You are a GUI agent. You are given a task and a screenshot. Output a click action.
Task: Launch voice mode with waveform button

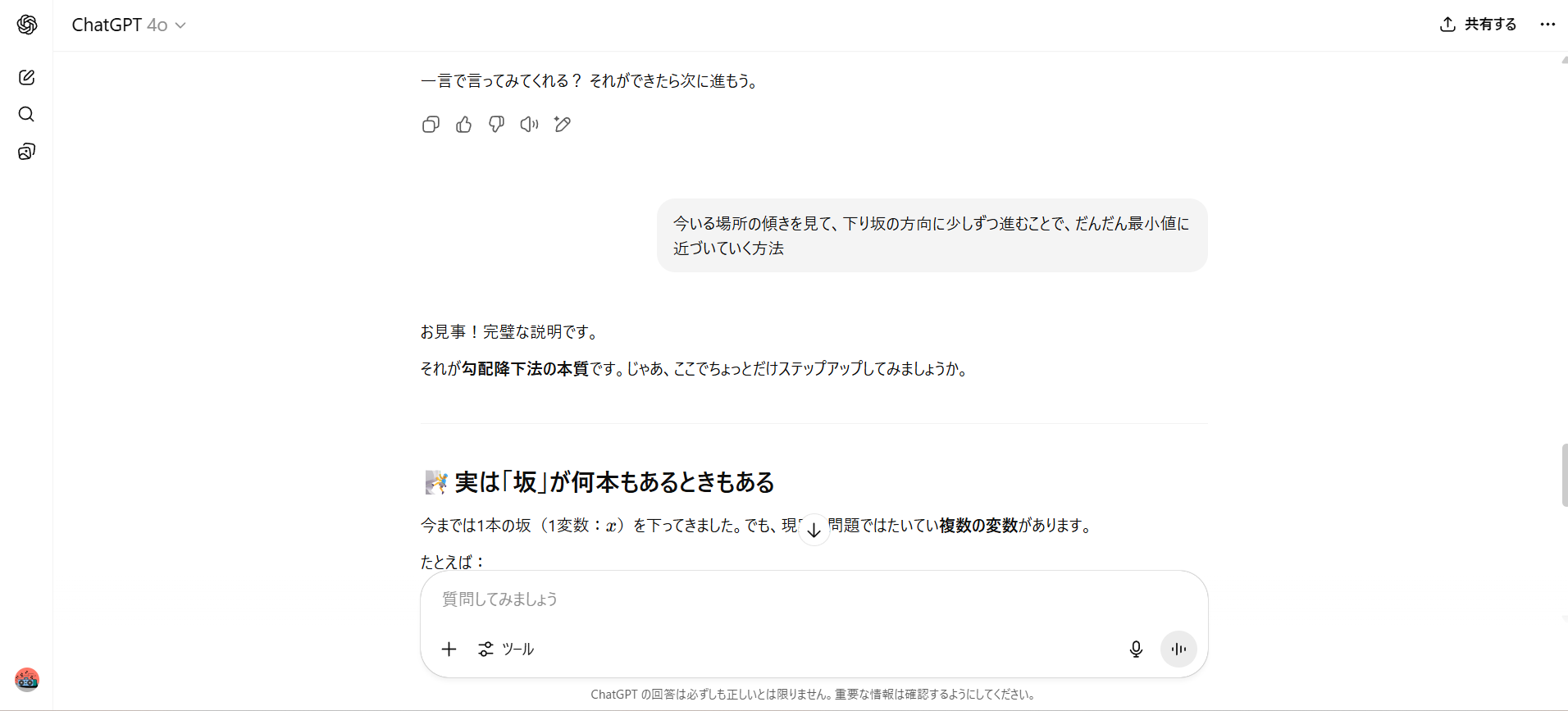[1178, 649]
